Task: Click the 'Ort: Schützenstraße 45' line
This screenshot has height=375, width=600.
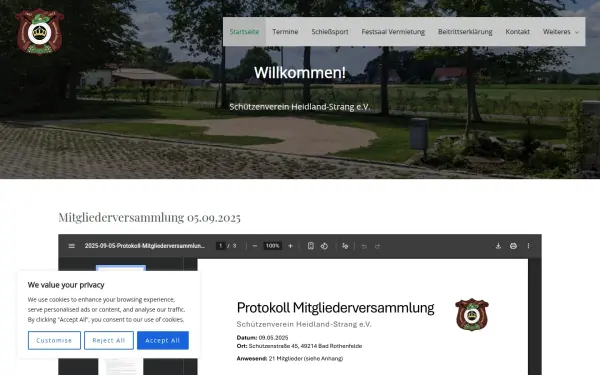Action: (x=299, y=346)
